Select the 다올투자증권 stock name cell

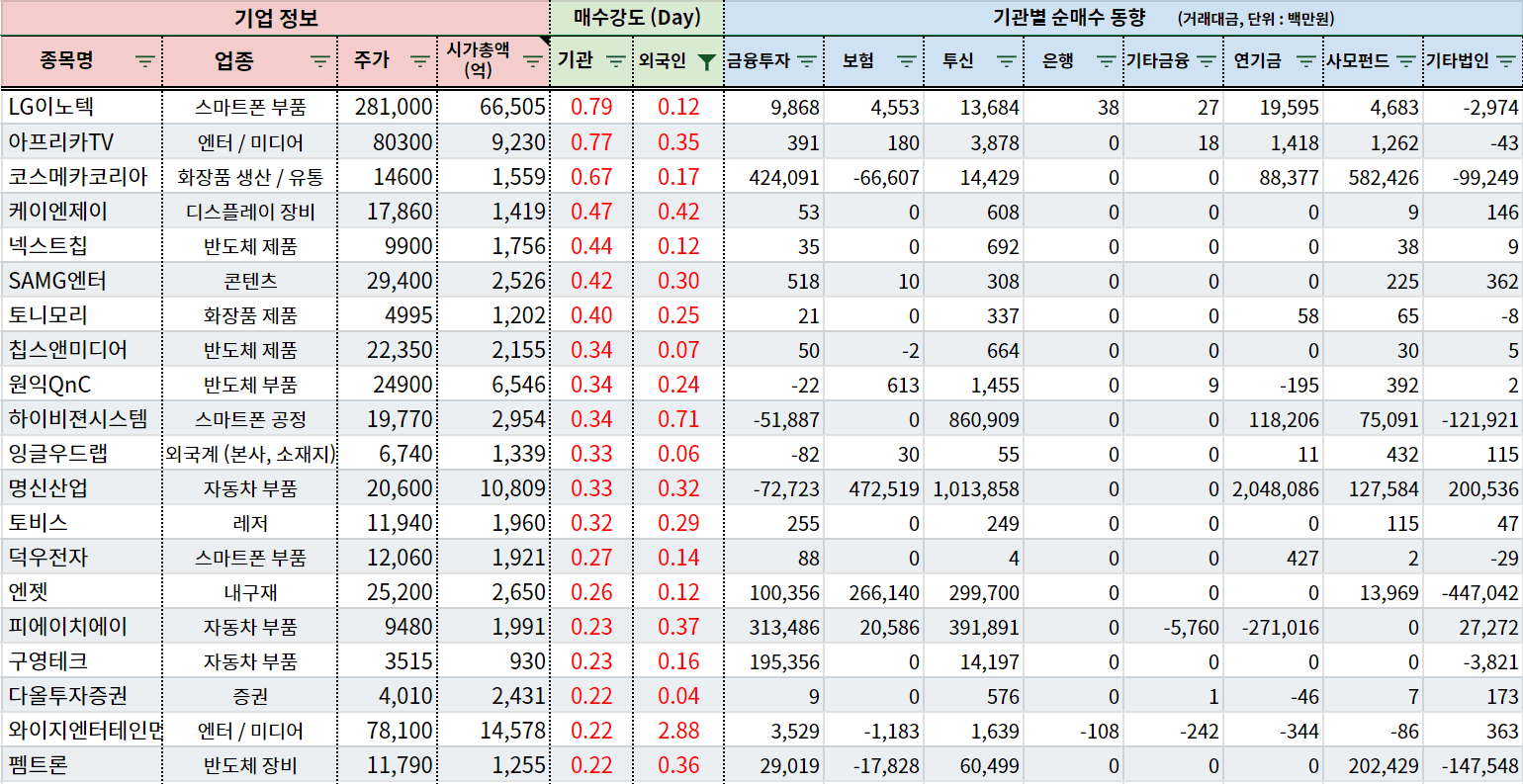pos(81,696)
